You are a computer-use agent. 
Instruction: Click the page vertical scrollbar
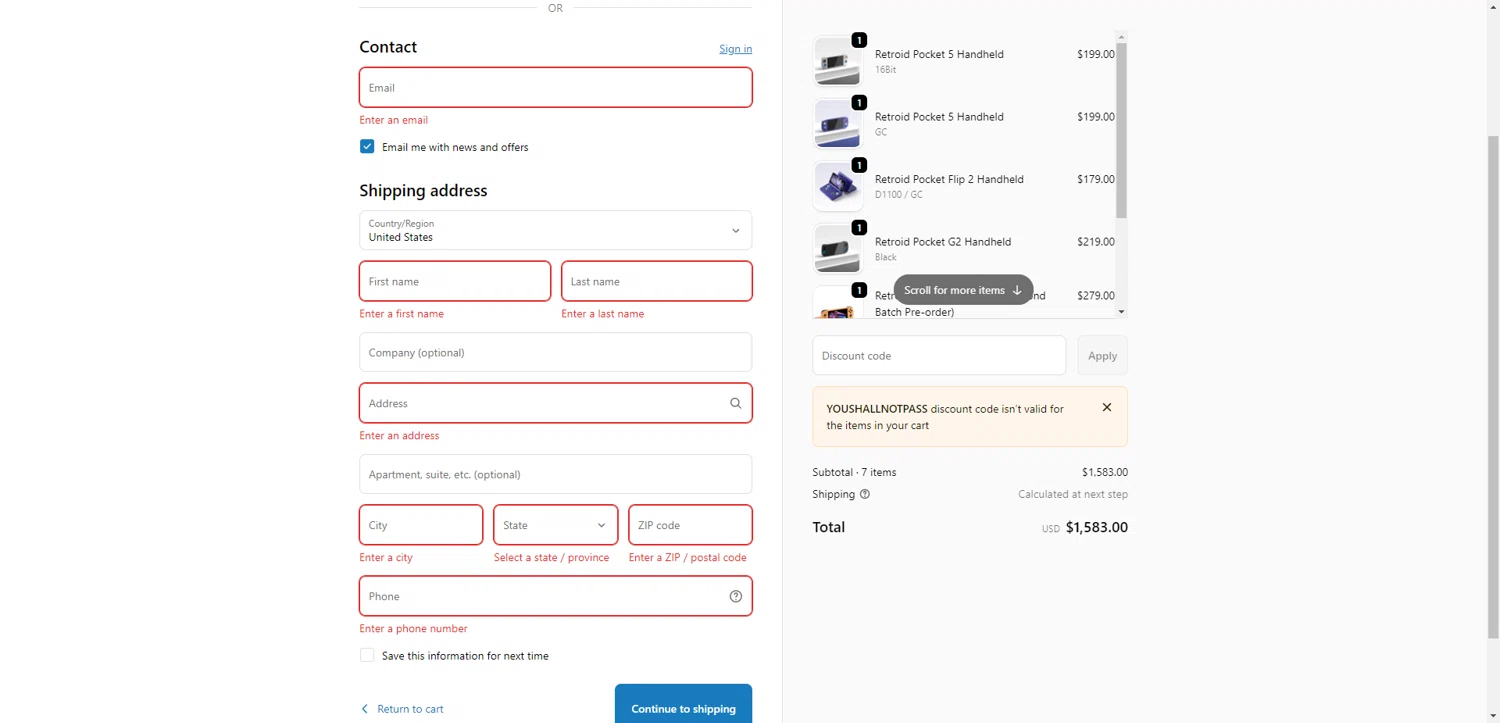tap(1493, 385)
